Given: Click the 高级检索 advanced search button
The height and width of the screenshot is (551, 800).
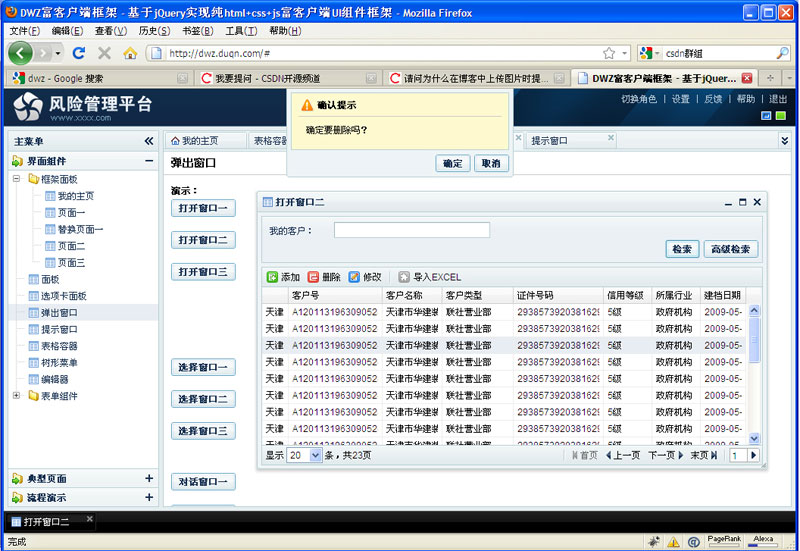Looking at the screenshot, I should tap(731, 249).
